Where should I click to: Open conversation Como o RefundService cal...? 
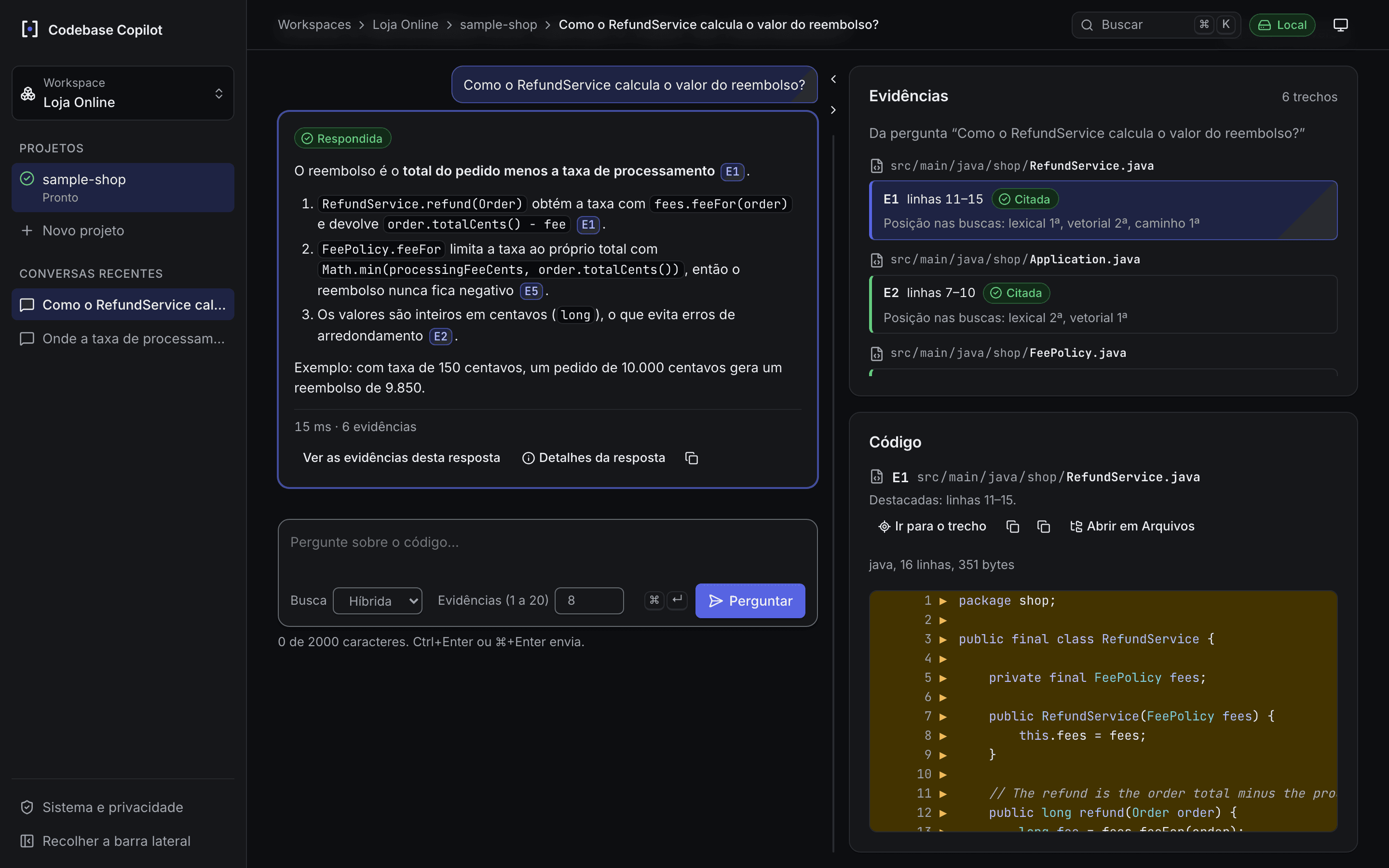[123, 305]
